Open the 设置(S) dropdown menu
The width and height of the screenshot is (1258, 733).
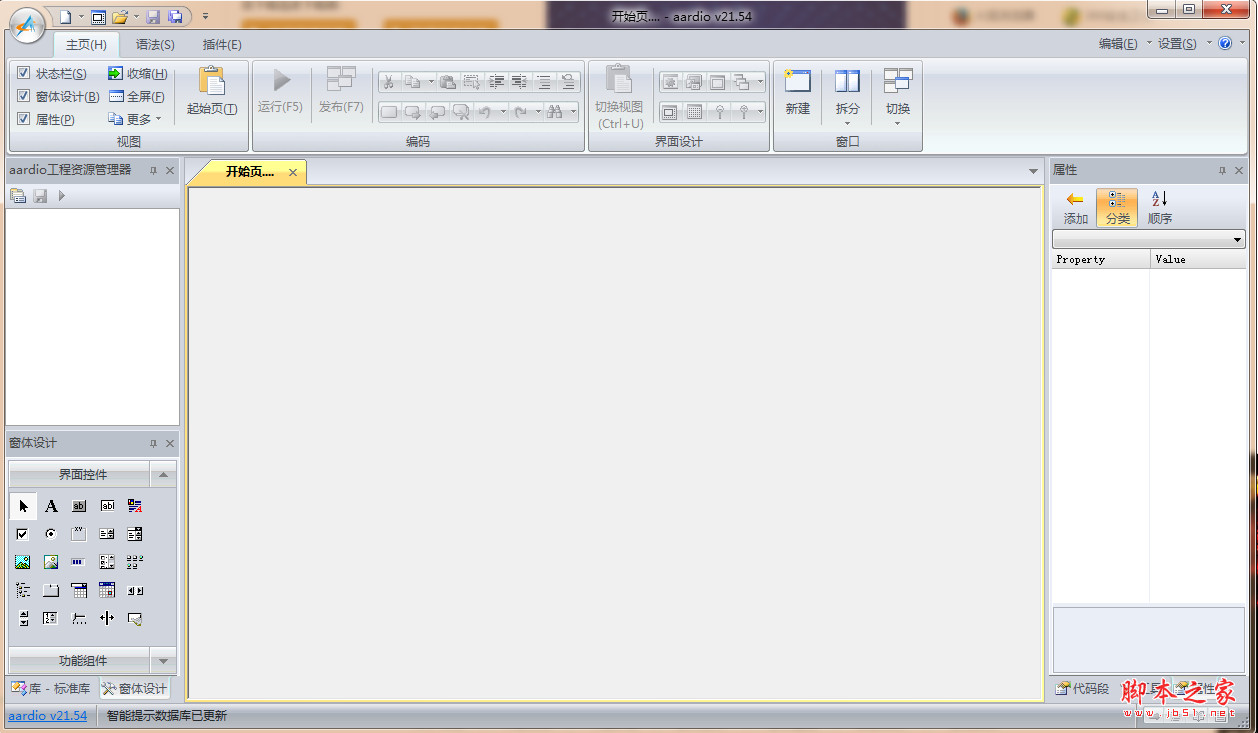(1184, 43)
